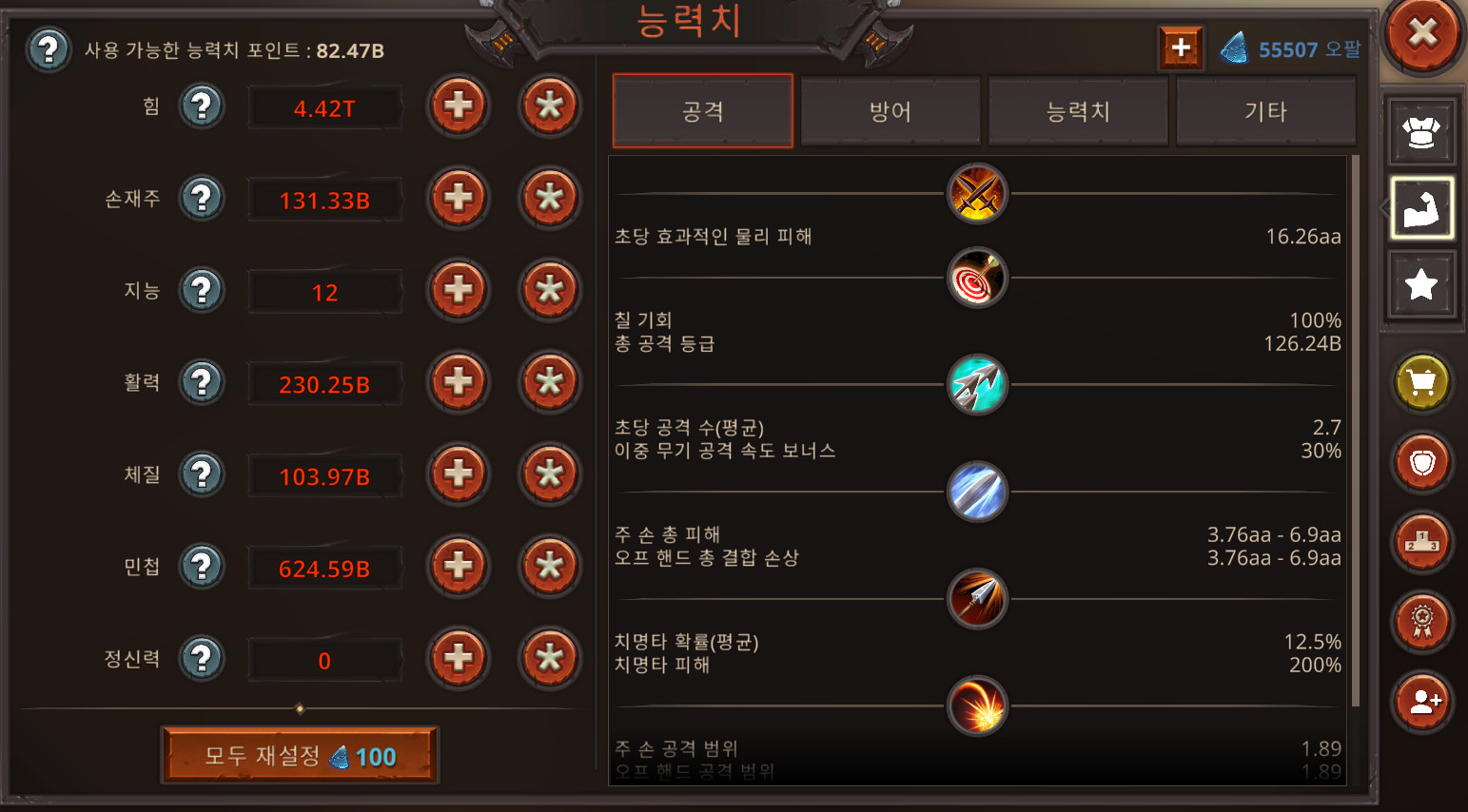The height and width of the screenshot is (812, 1468).
Task: Open the equipment armor sidebar icon
Action: (1420, 132)
